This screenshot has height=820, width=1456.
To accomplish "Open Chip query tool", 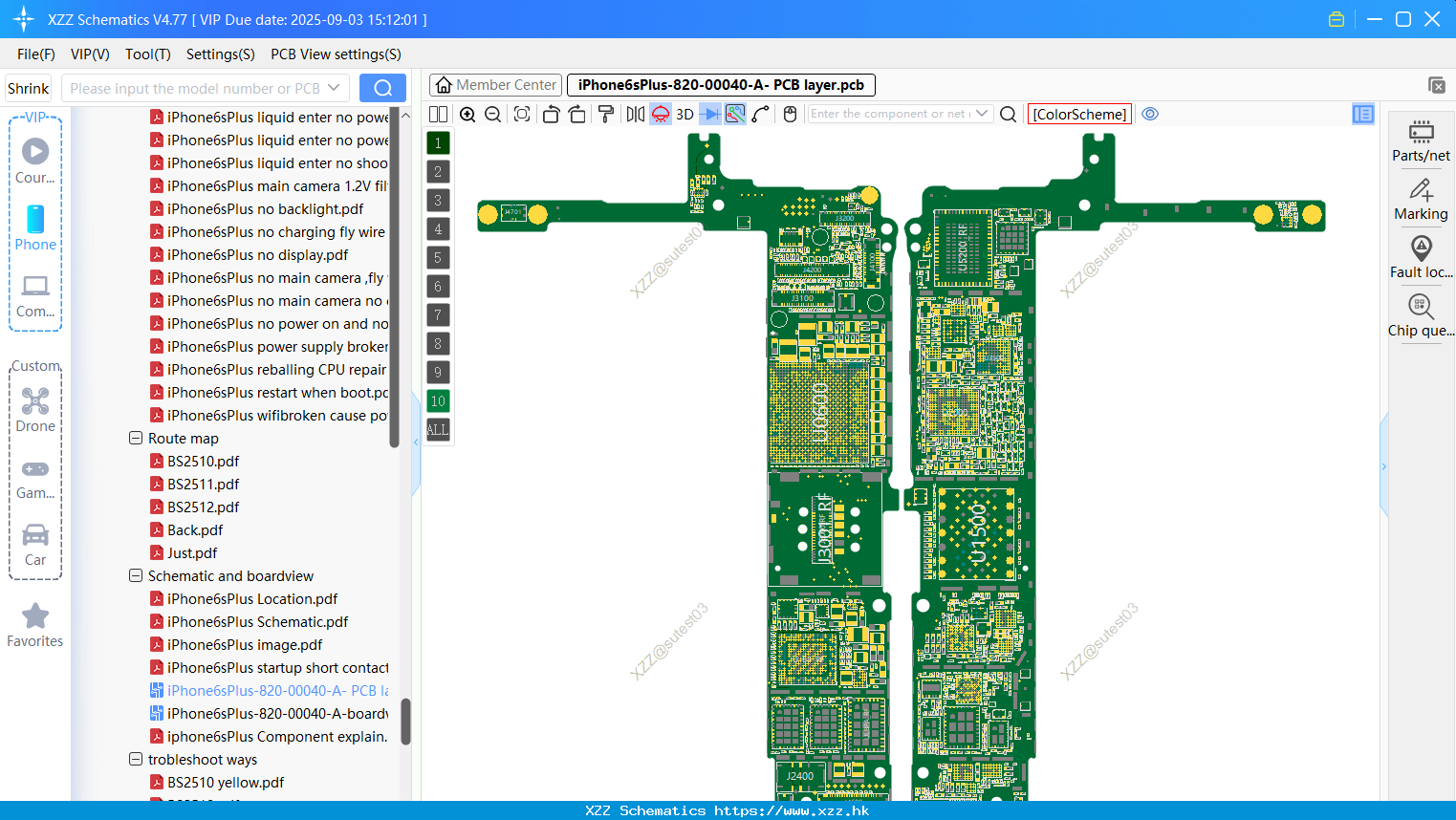I will (1421, 316).
